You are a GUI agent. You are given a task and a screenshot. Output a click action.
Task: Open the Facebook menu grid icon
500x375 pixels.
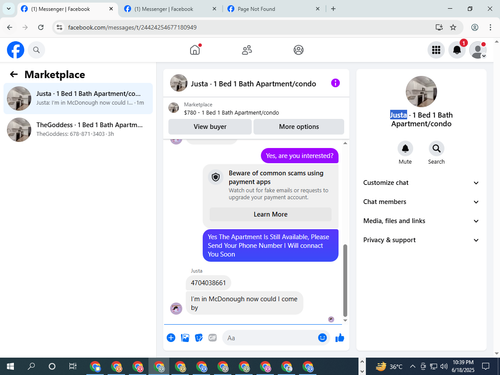click(436, 50)
